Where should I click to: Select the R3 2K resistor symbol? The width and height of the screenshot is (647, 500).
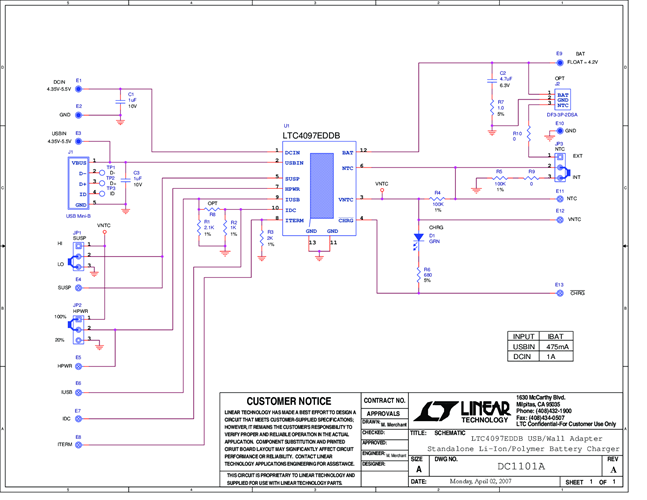[260, 238]
